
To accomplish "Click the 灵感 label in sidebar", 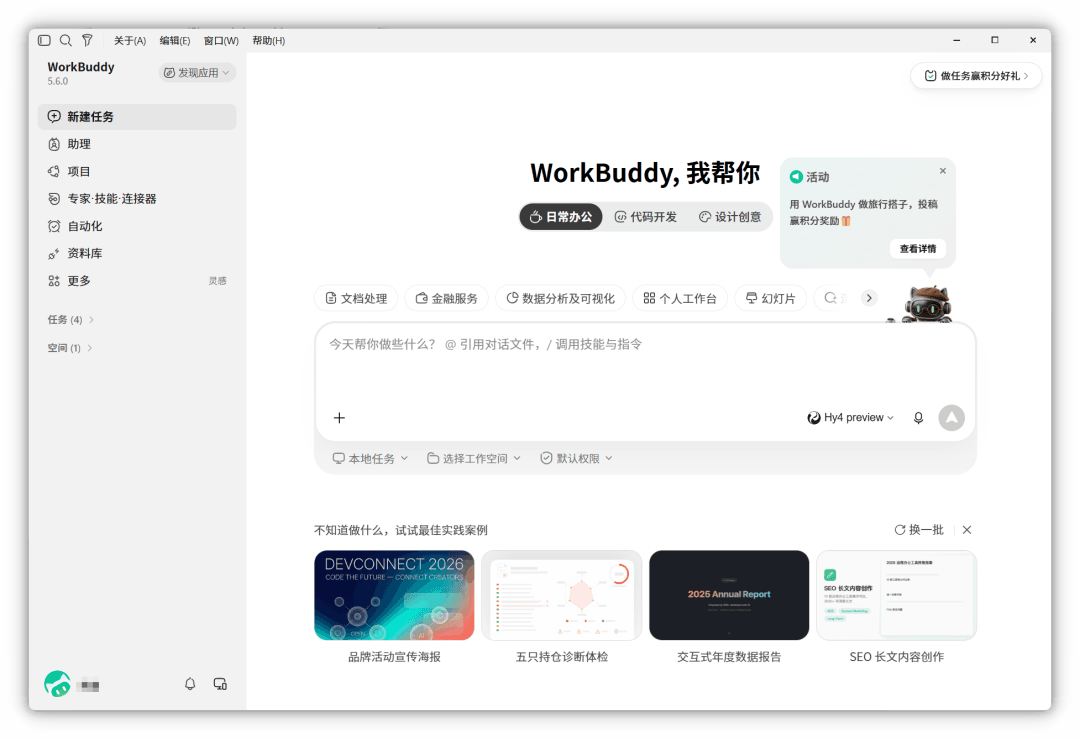I will pos(218,281).
